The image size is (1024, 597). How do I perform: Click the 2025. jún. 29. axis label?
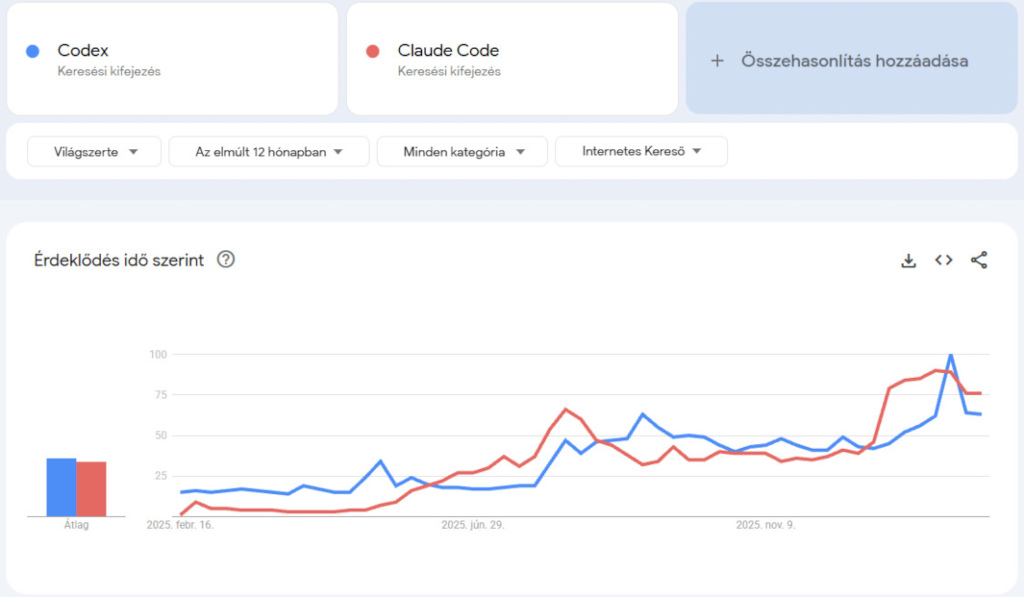click(473, 524)
